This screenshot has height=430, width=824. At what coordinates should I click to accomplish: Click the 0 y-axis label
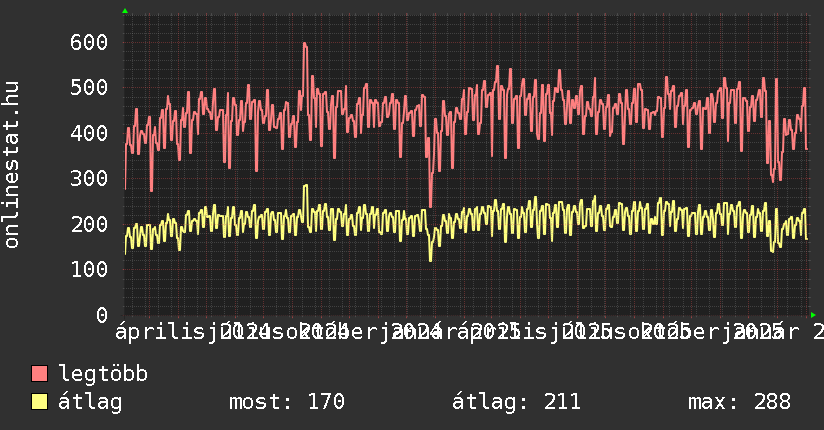coord(101,315)
